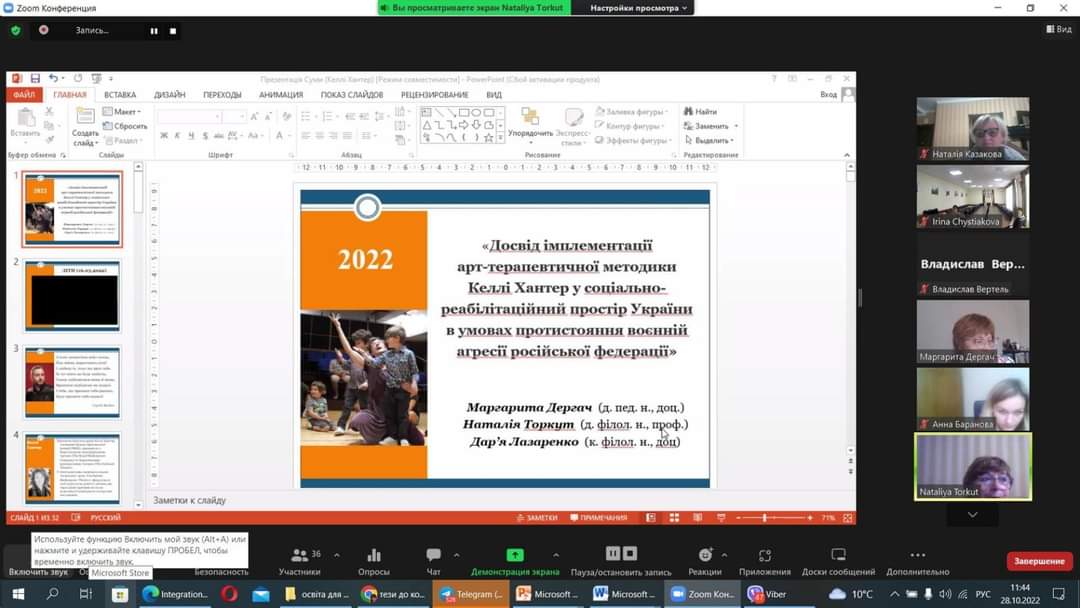Click the green Share Screen icon

click(x=515, y=556)
